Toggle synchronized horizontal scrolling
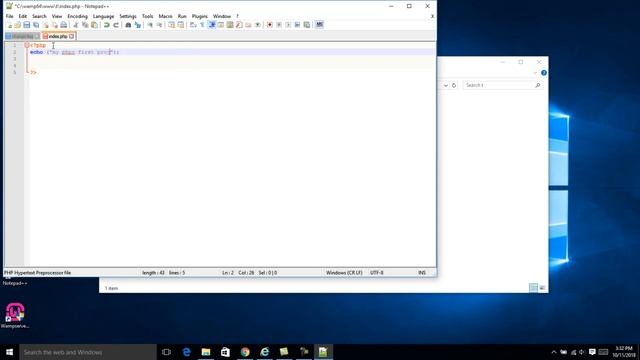This screenshot has height=360, width=640. coord(180,25)
